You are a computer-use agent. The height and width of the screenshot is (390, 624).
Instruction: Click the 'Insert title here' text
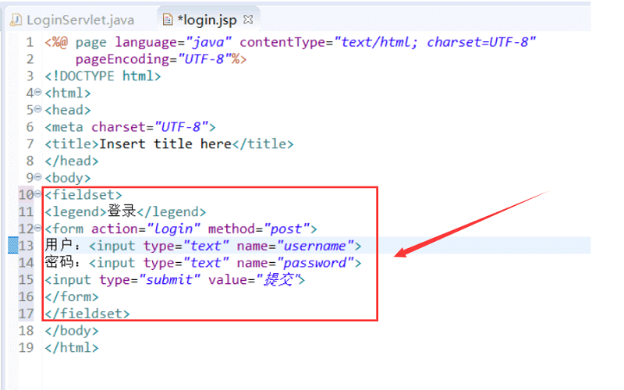165,144
